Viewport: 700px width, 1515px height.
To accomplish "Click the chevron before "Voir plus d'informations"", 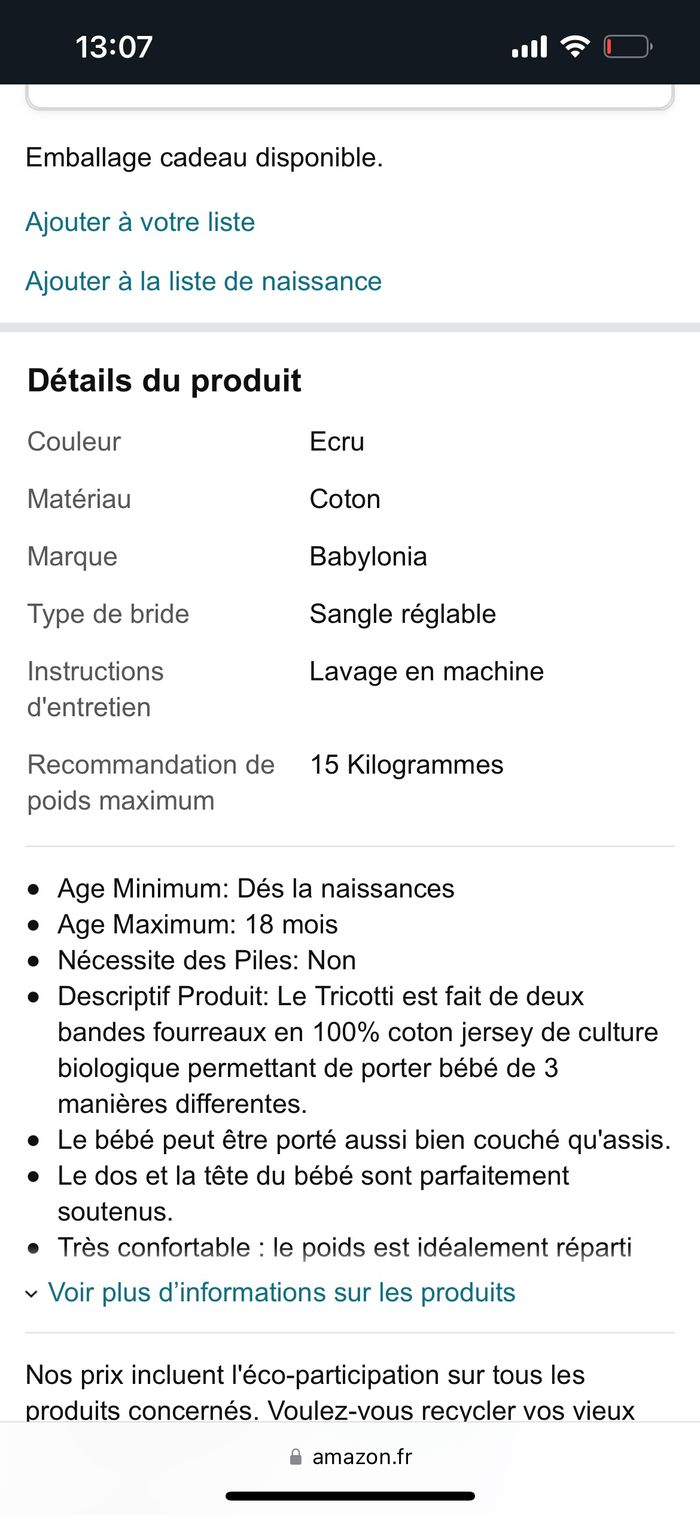I will click(33, 1294).
